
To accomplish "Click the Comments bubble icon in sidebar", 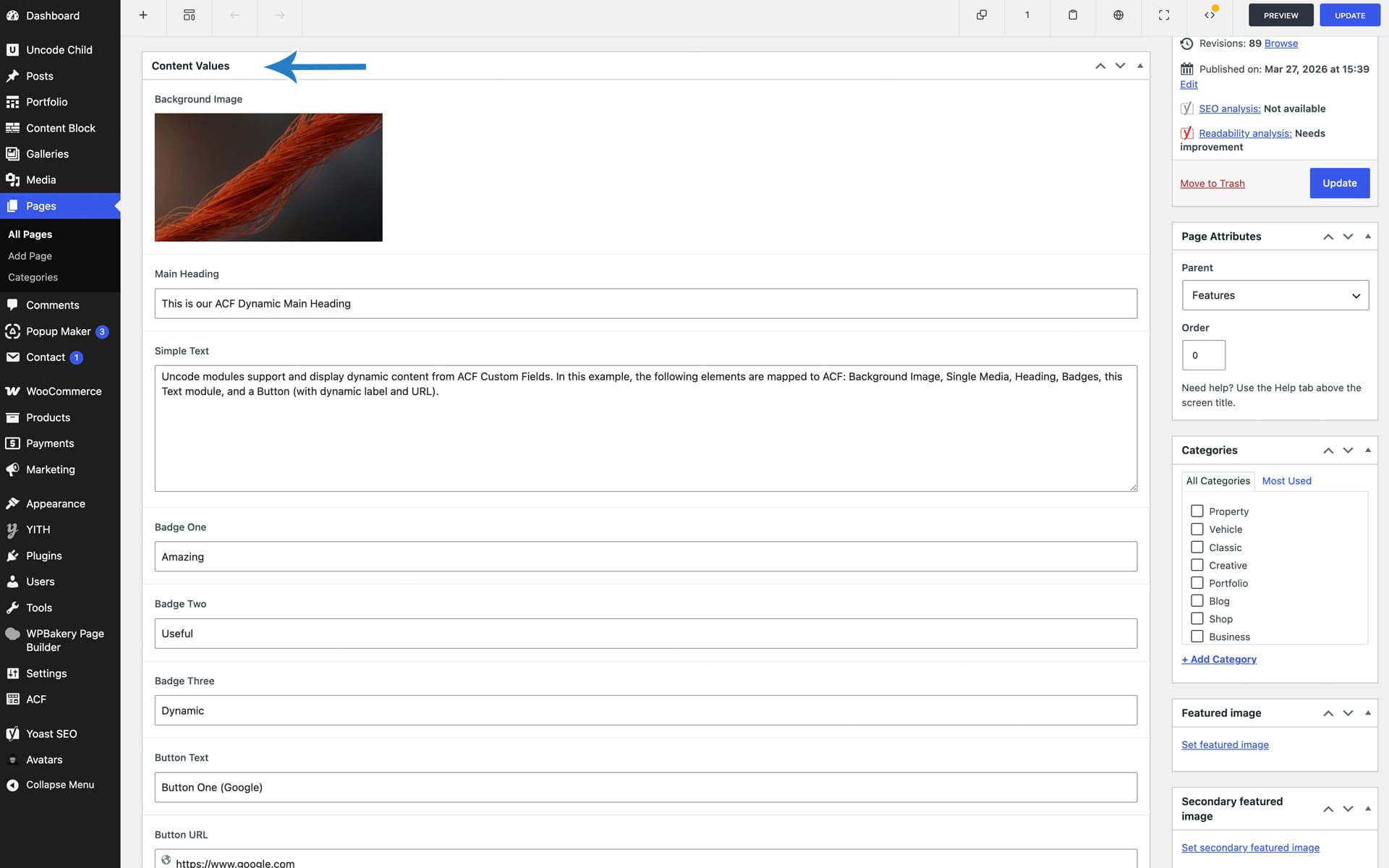I will tap(12, 305).
